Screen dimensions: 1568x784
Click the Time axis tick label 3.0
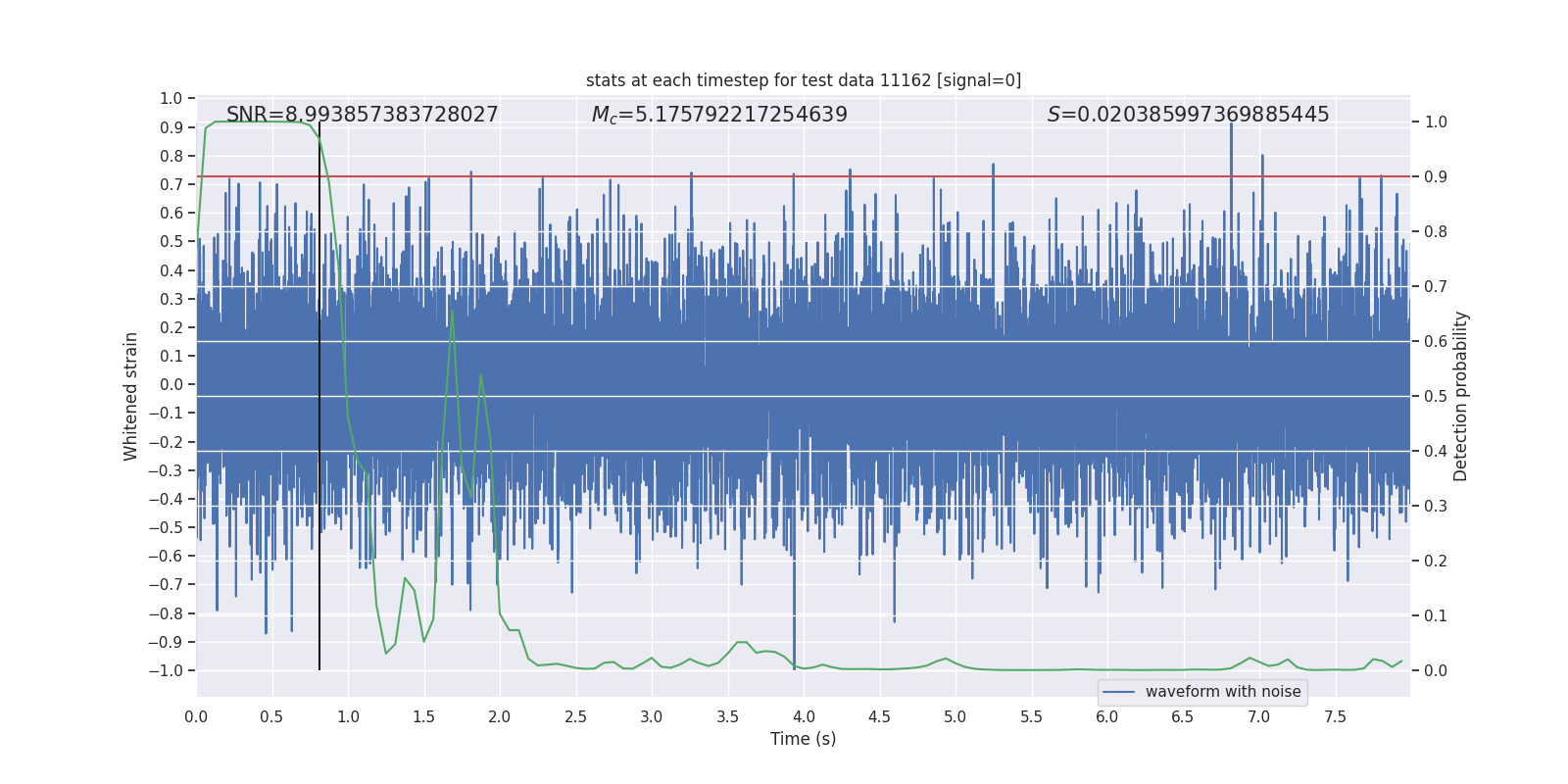652,717
